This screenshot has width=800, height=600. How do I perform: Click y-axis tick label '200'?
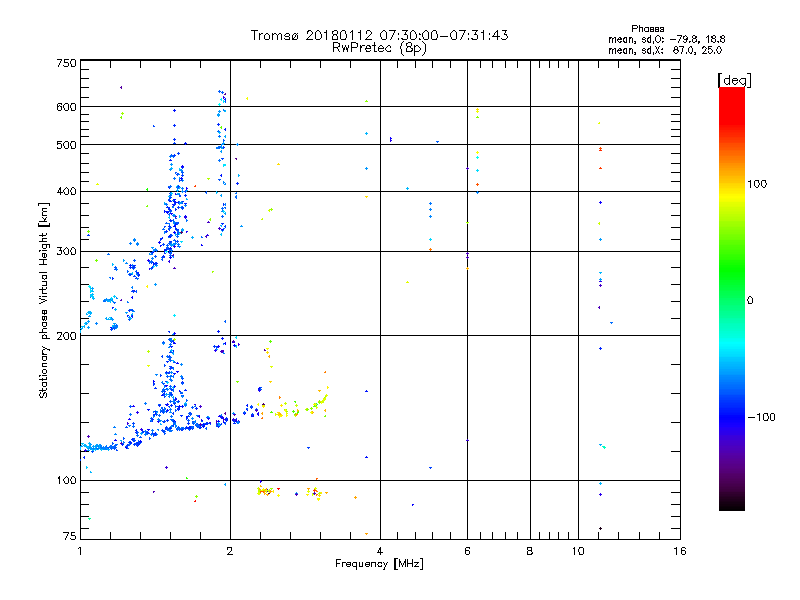coord(66,336)
